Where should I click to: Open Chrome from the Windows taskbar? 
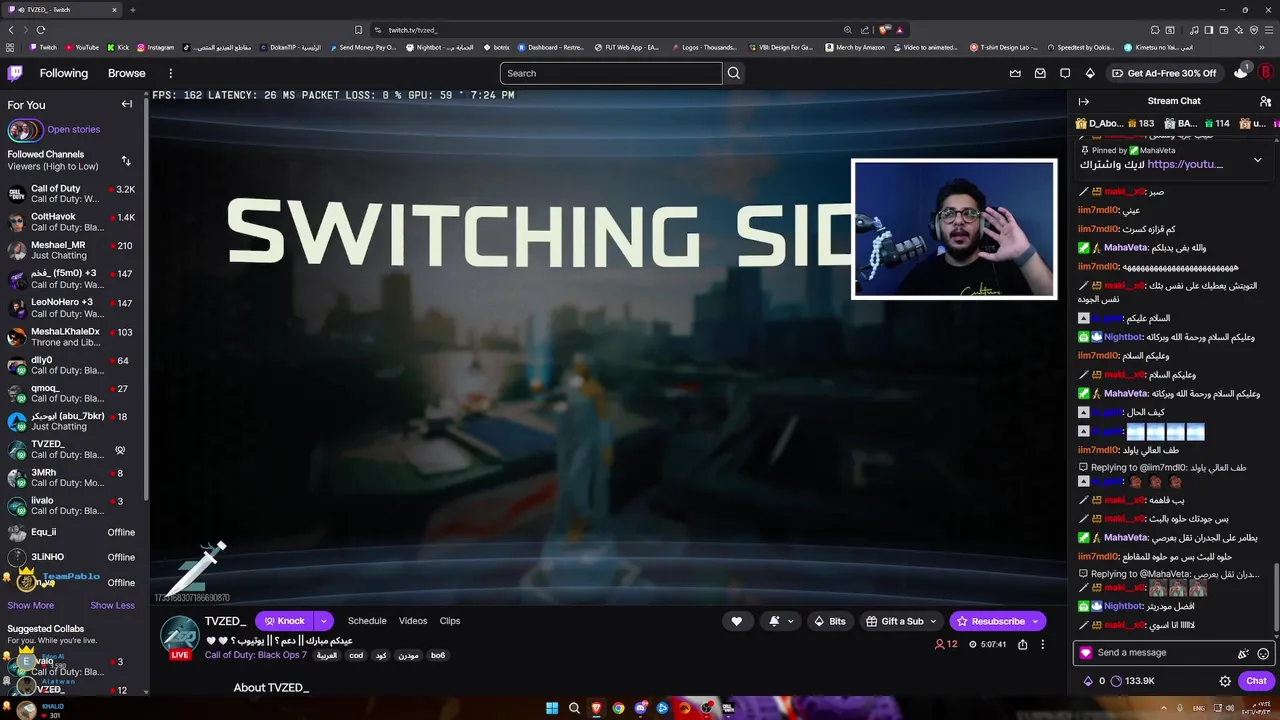click(618, 708)
